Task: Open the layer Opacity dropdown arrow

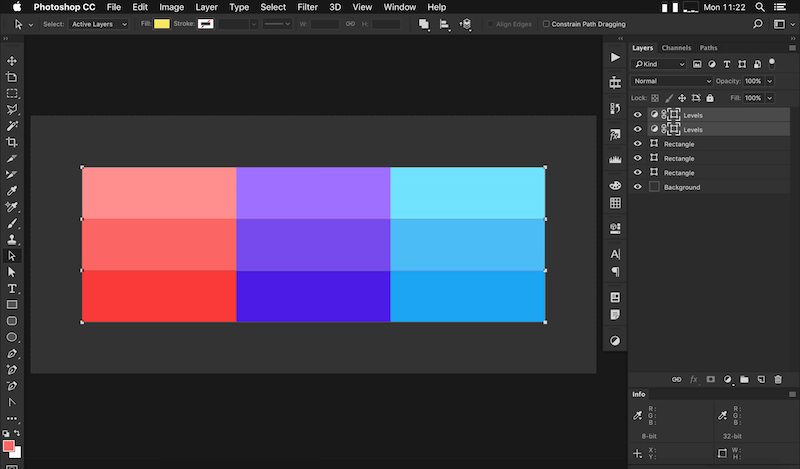Action: tap(769, 81)
